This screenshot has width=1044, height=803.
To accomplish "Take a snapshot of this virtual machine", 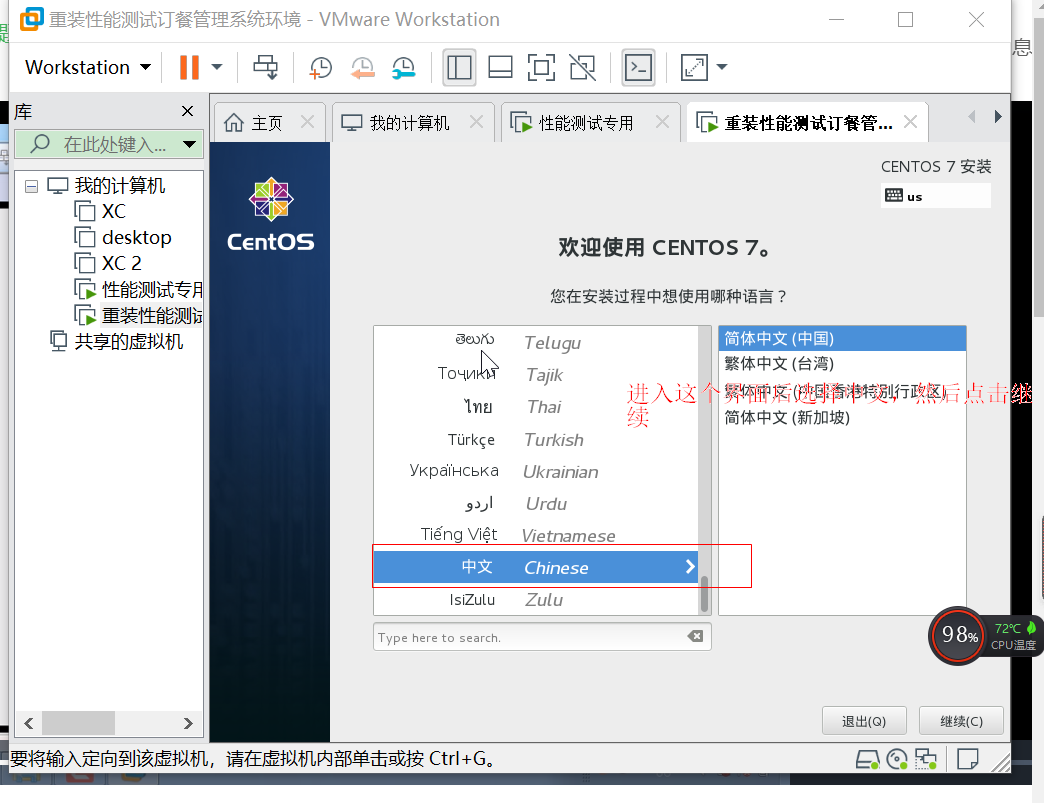I will [320, 68].
